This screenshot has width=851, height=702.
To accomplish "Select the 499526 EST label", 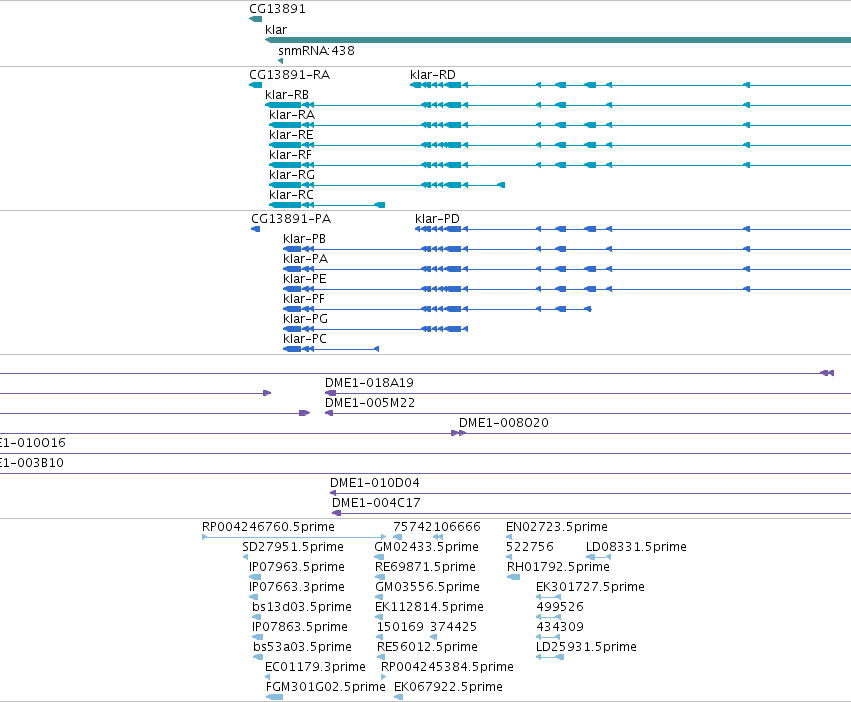I will point(560,606).
